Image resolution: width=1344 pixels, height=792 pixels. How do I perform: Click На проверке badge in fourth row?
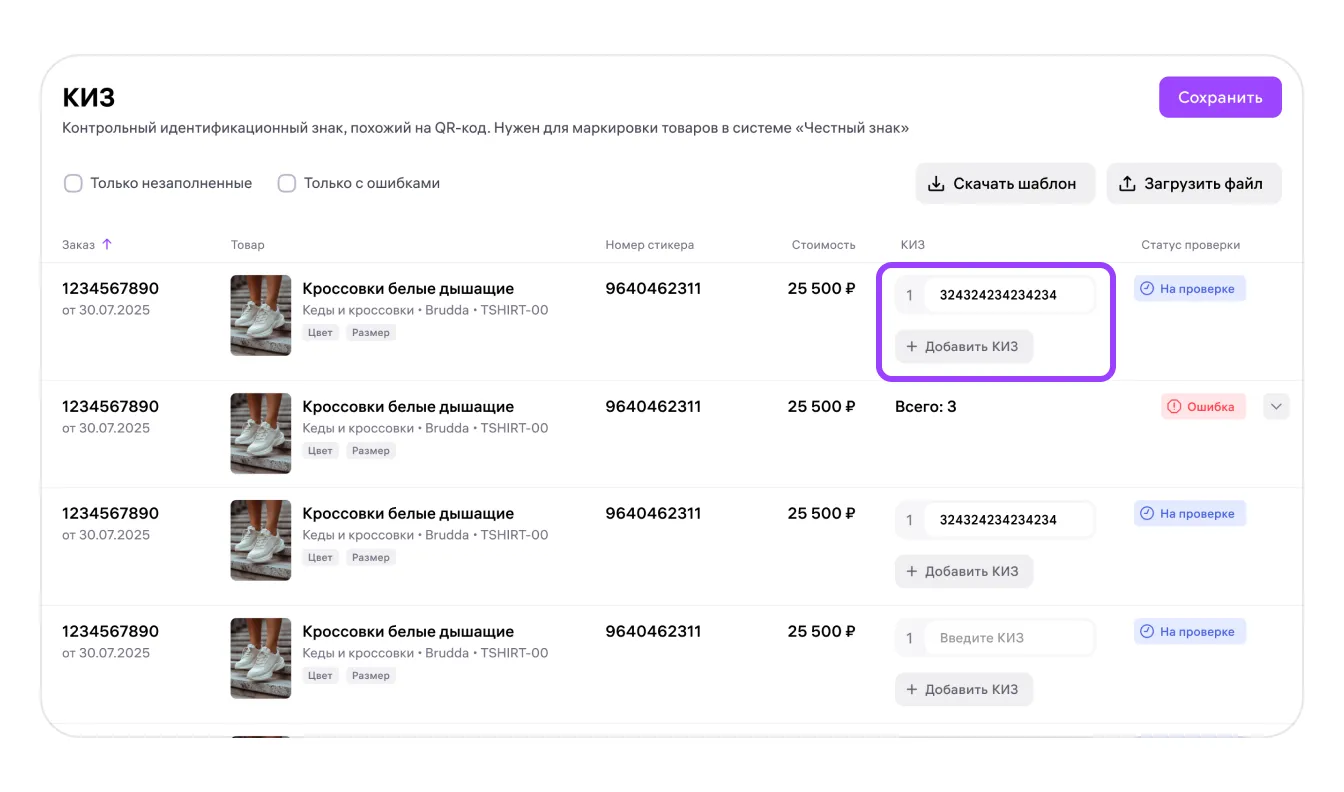(1189, 632)
